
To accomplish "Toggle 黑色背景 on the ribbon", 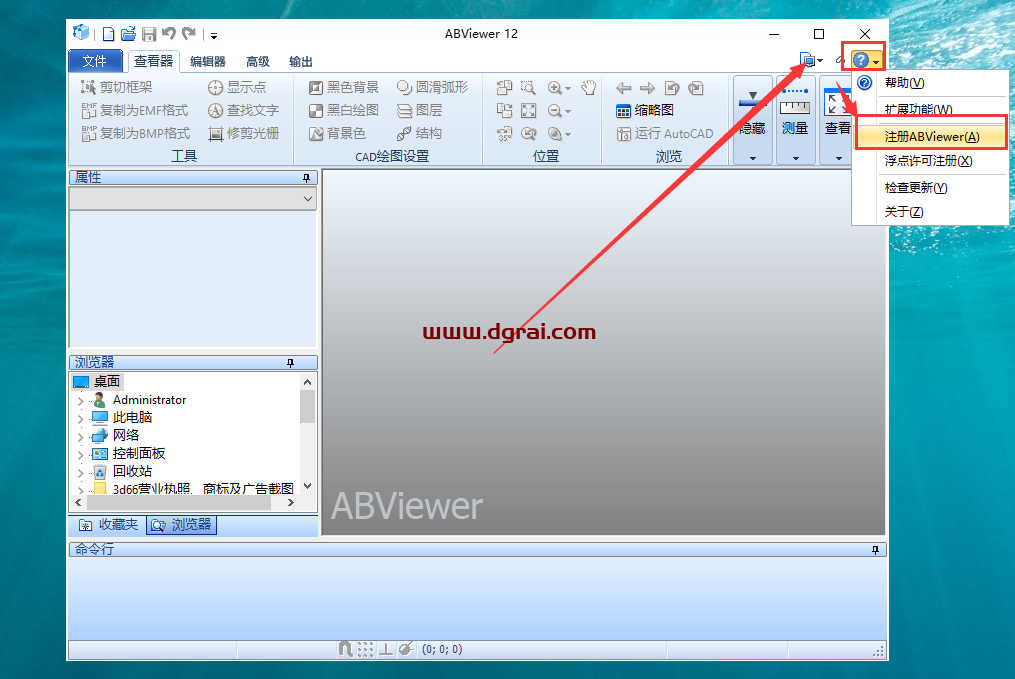I will pyautogui.click(x=344, y=87).
